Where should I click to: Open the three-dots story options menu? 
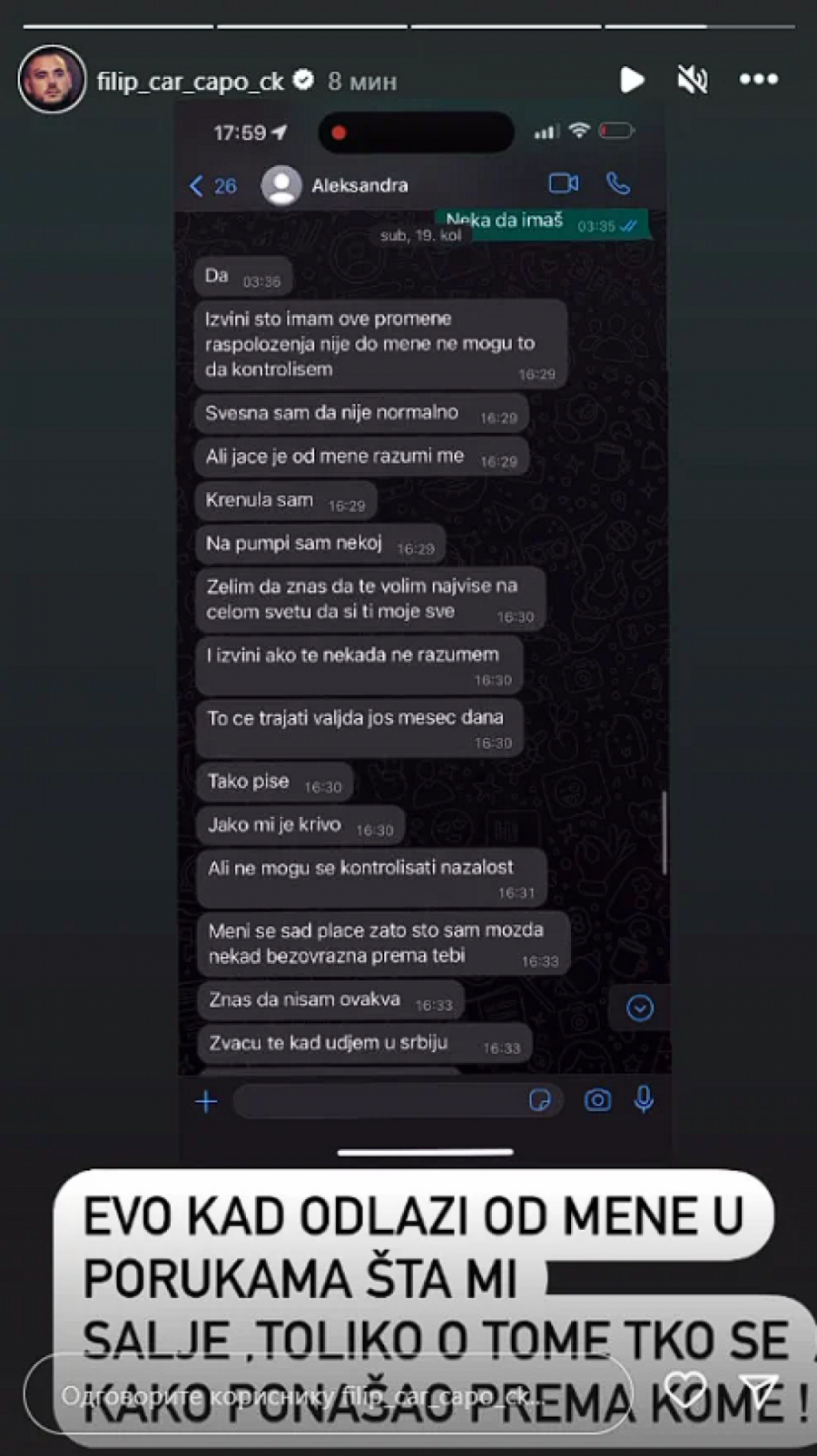759,80
